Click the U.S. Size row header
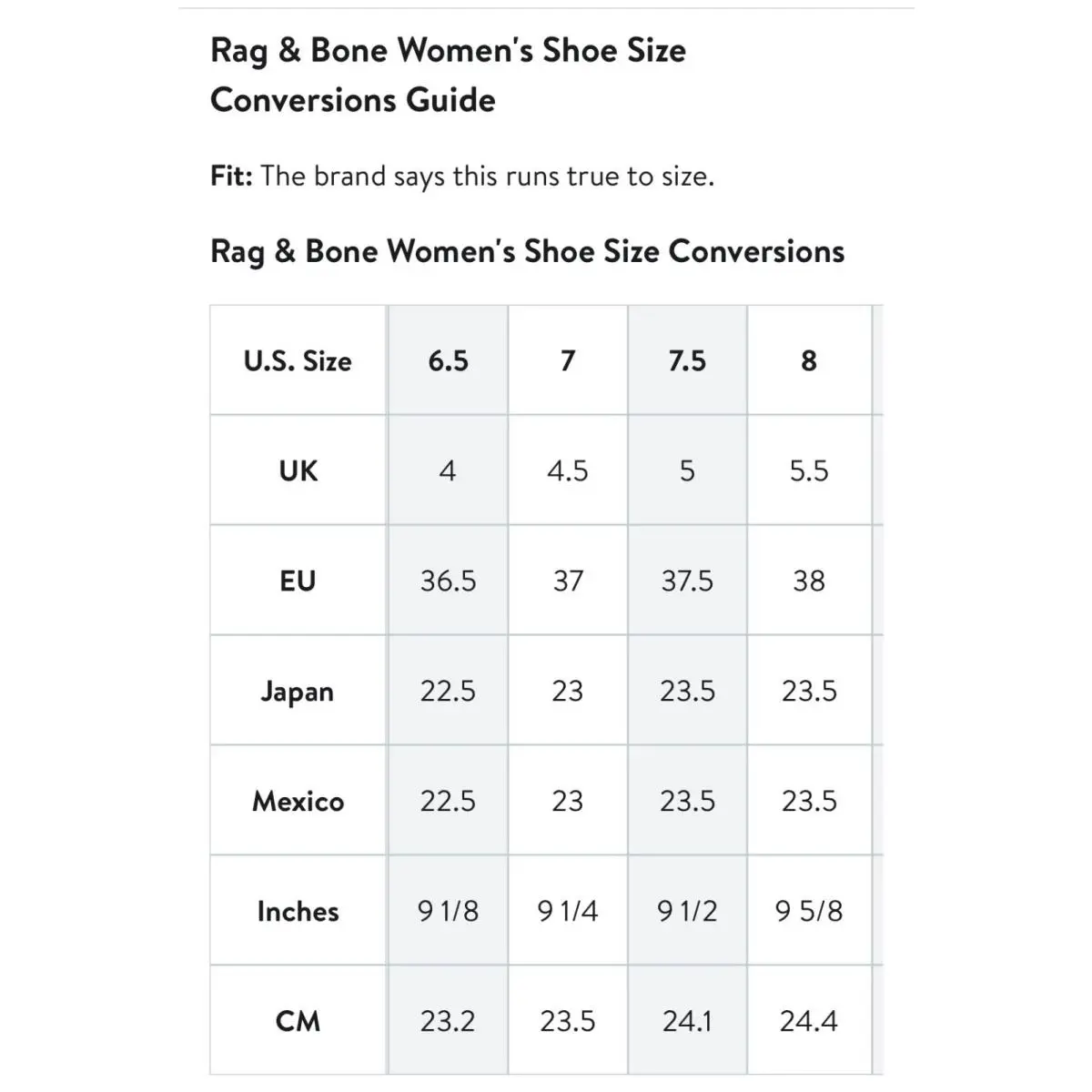This screenshot has width=1092, height=1092. (x=298, y=361)
